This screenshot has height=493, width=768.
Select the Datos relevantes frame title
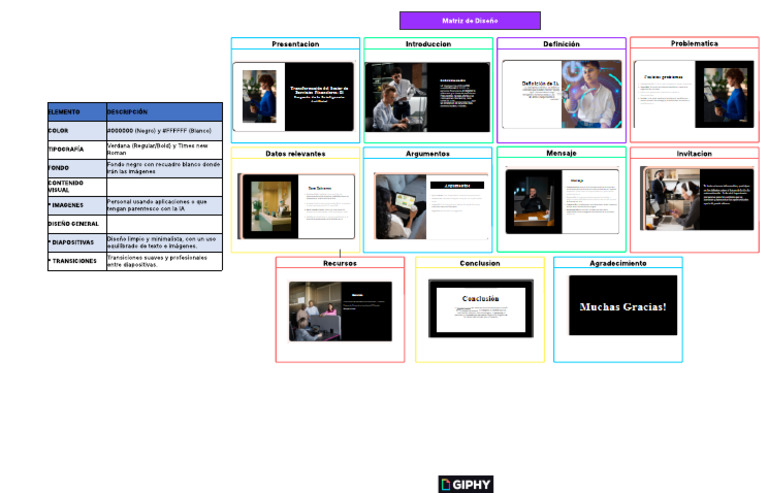click(x=295, y=153)
